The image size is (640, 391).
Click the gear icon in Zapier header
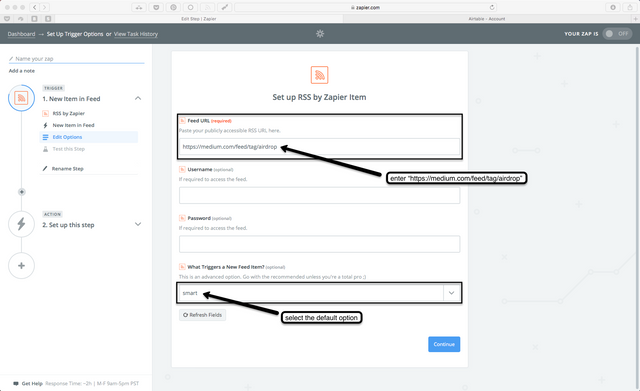(320, 34)
